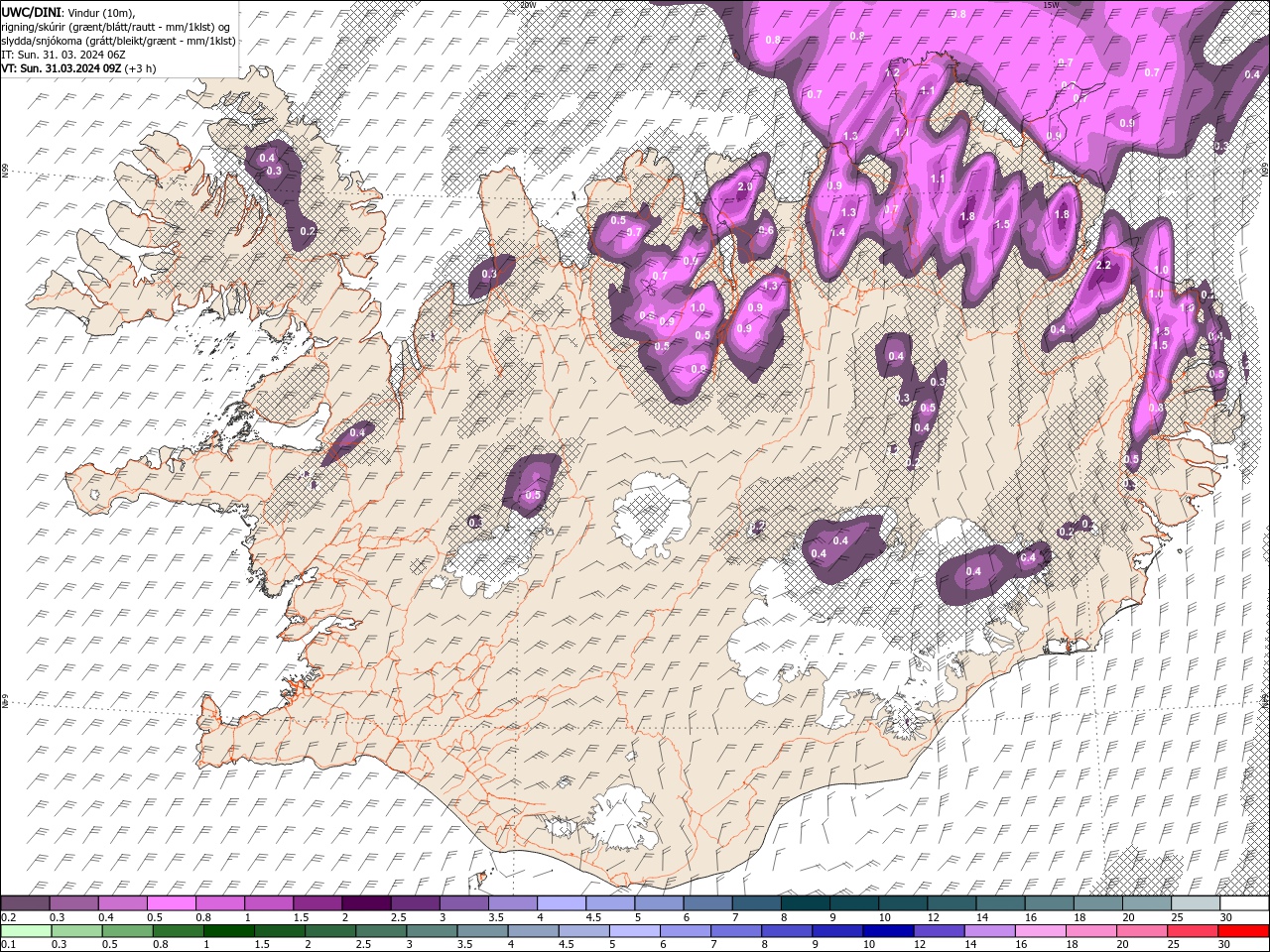The height and width of the screenshot is (952, 1270).
Task: Click the crimson 25 rain legend swatch
Action: (x=1192, y=931)
